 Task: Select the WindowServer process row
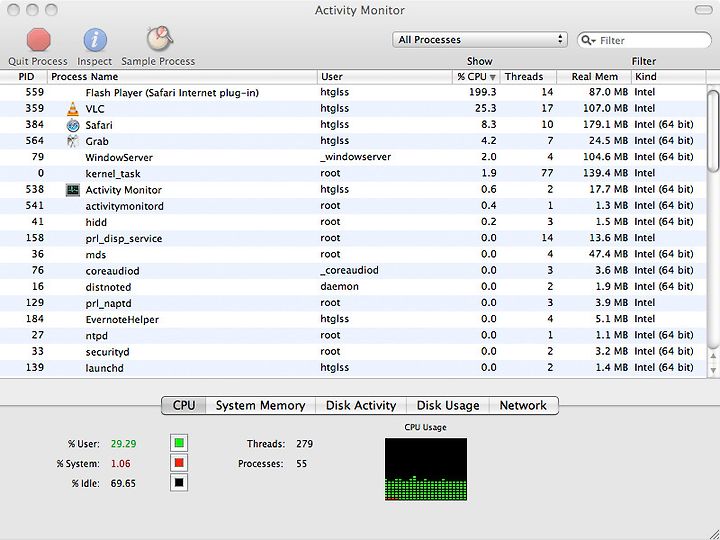pyautogui.click(x=353, y=157)
